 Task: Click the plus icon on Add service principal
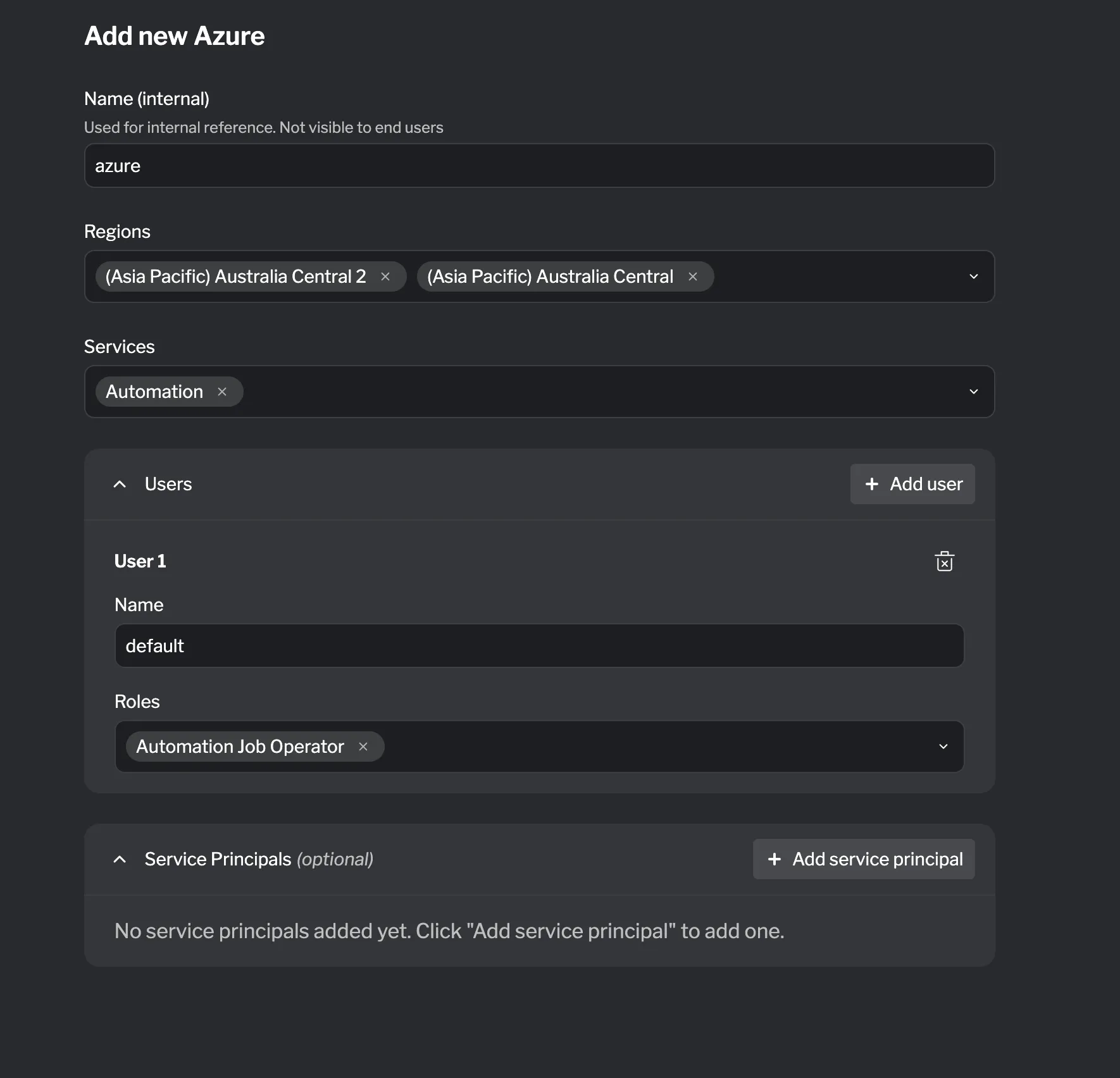click(x=775, y=859)
